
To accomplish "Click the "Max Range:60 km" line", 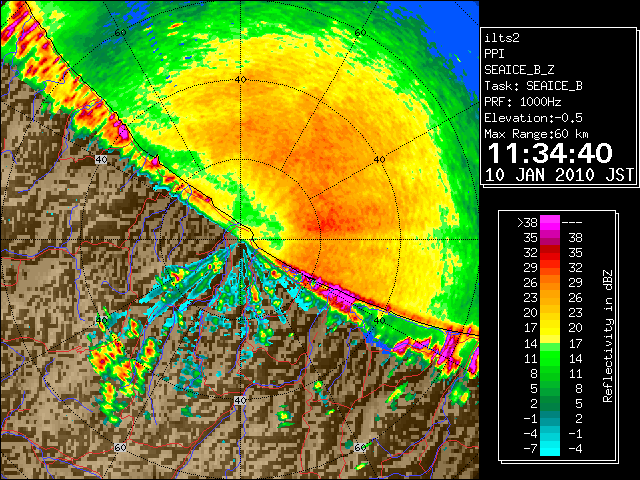I will coord(536,134).
